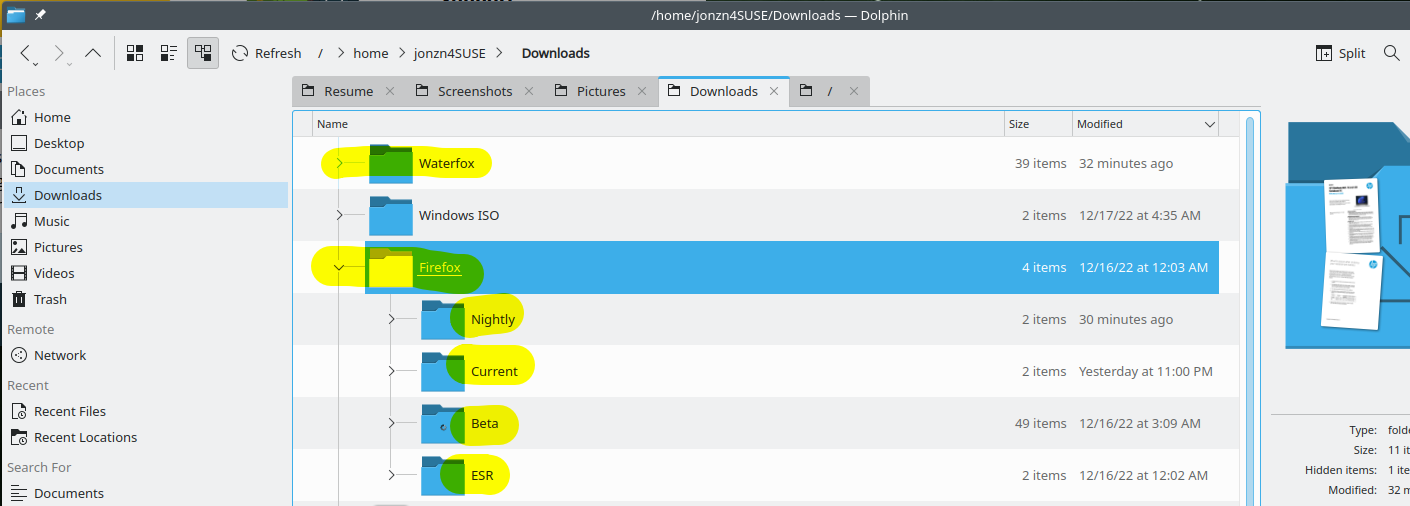Image resolution: width=1410 pixels, height=506 pixels.
Task: Expand the ESR subfolder
Action: (392, 475)
